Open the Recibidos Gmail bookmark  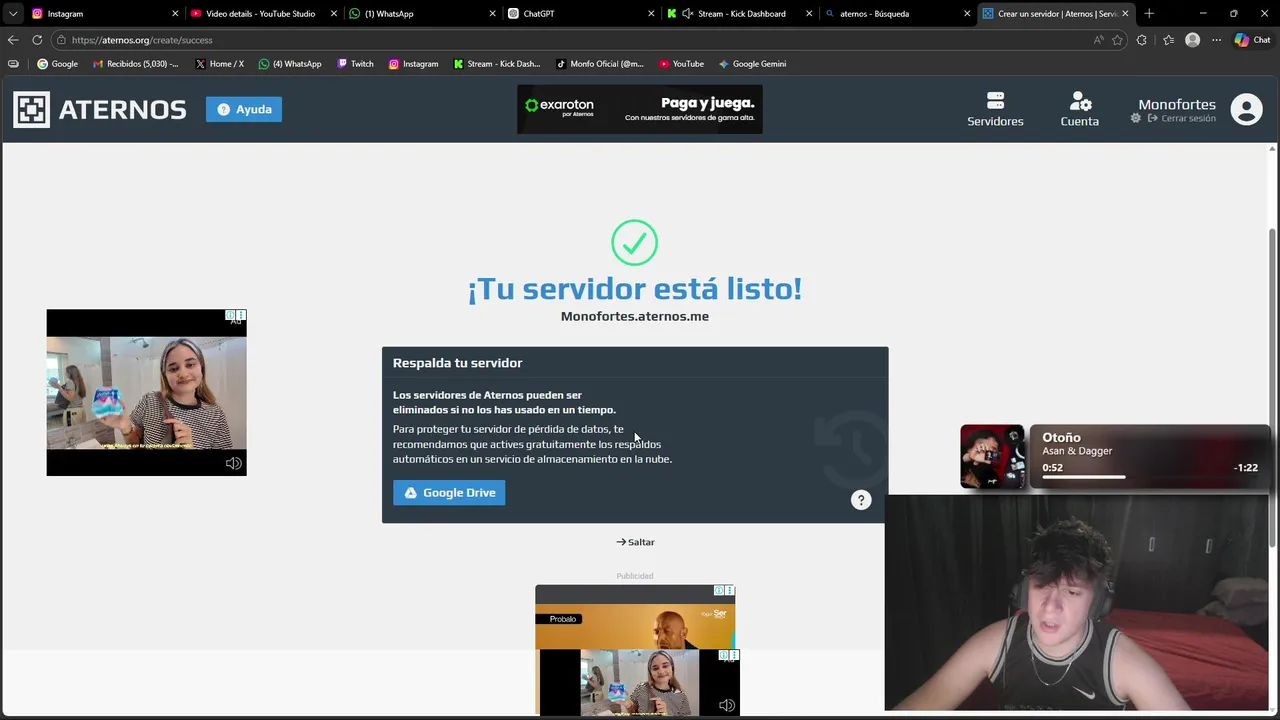tap(135, 64)
